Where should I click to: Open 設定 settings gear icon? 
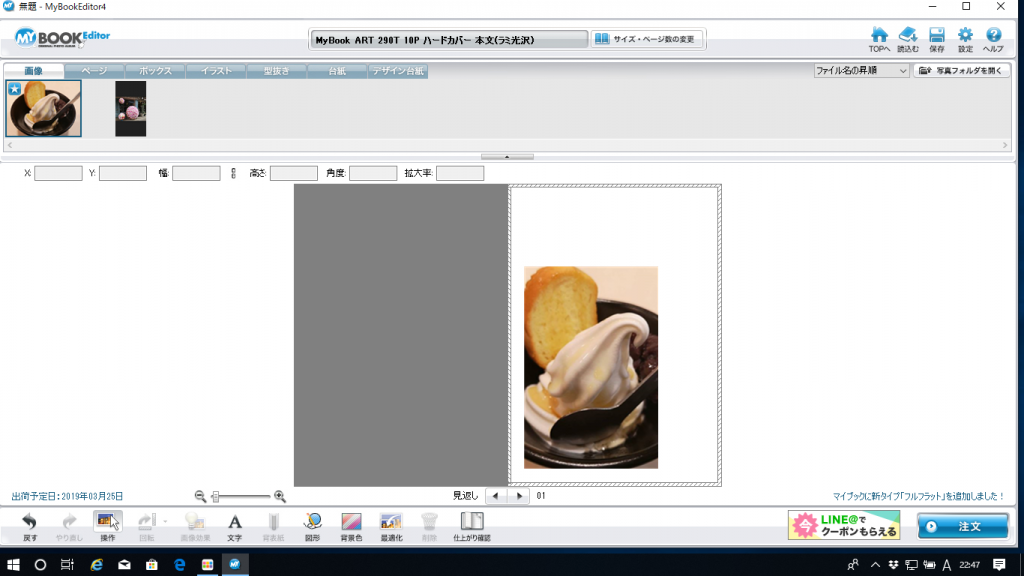coord(965,38)
